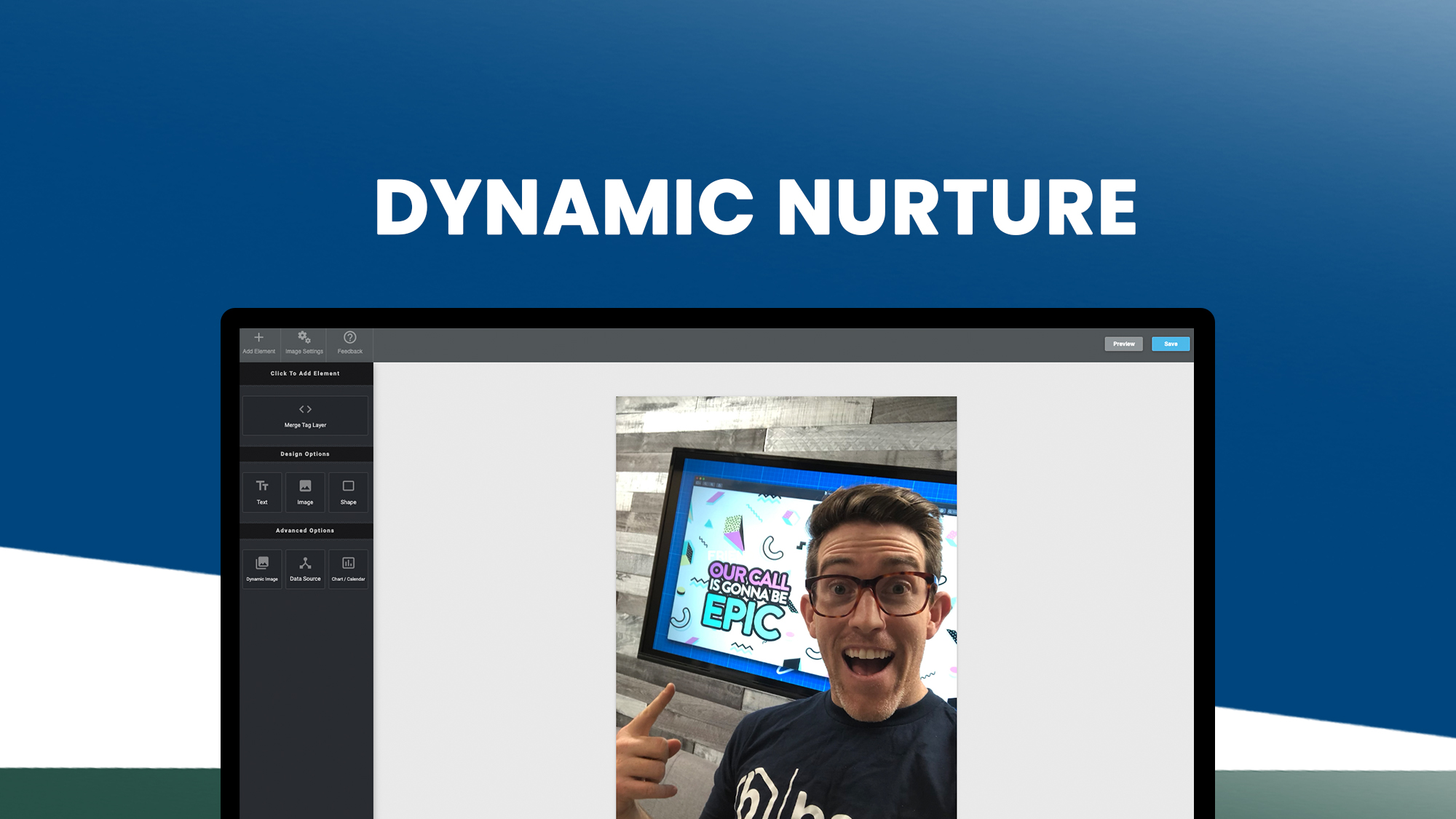Image resolution: width=1456 pixels, height=819 pixels.
Task: Select the Image element tool
Action: coord(305,492)
